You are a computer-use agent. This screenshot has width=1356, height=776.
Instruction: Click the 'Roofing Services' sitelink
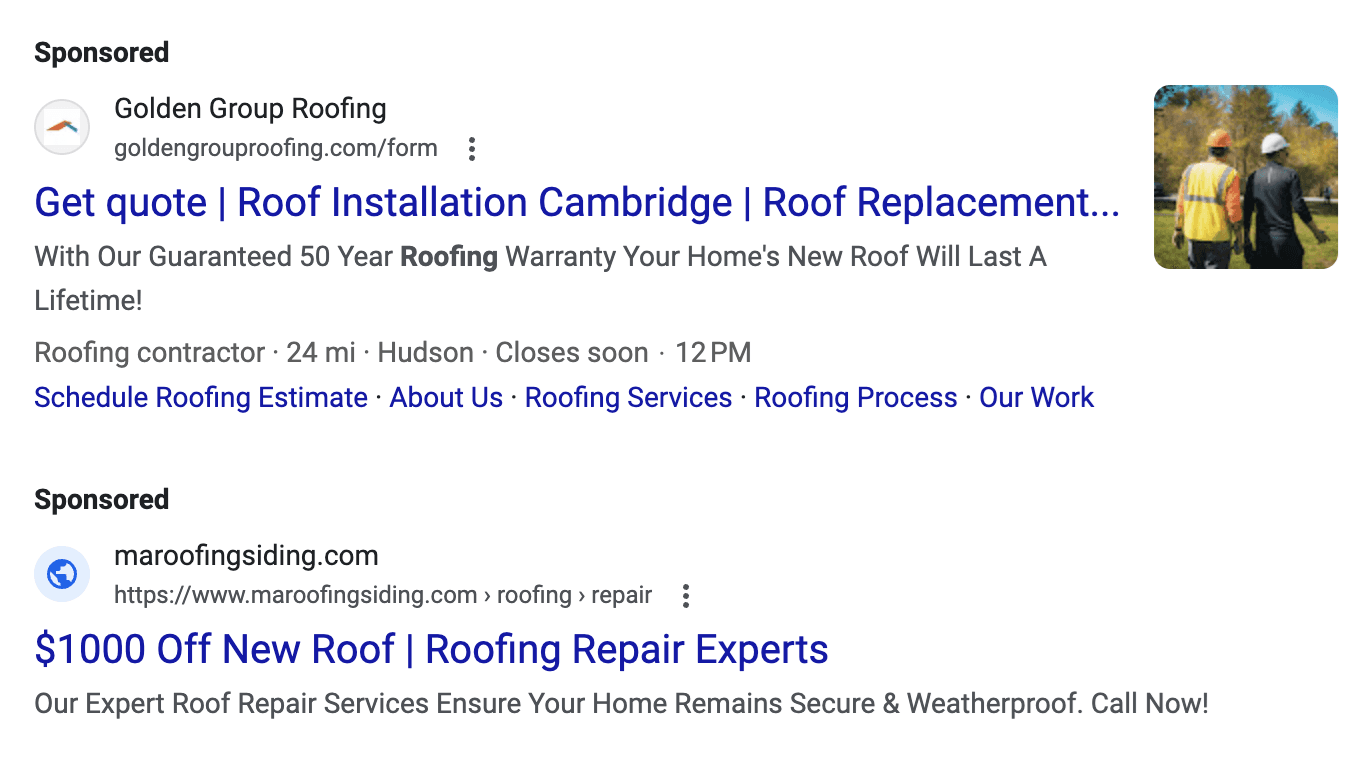click(x=628, y=397)
